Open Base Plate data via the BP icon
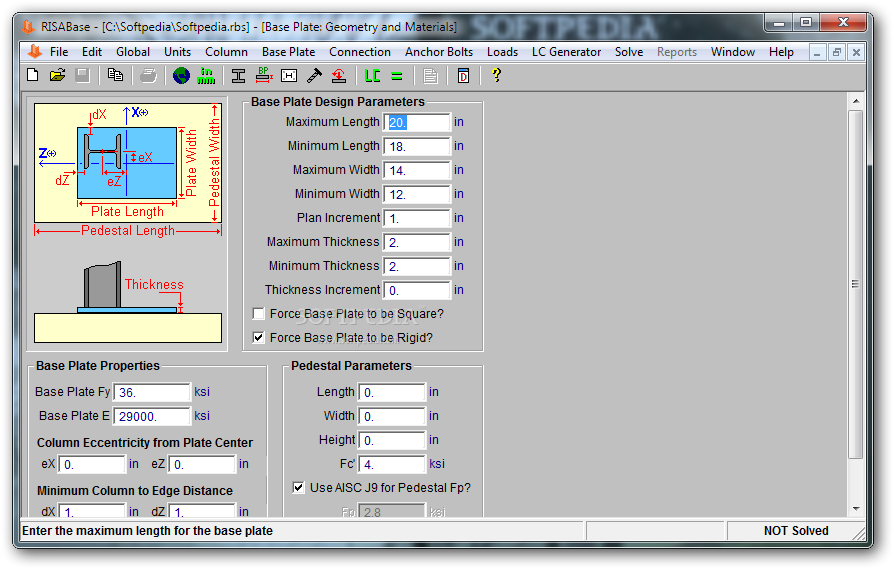 click(263, 75)
